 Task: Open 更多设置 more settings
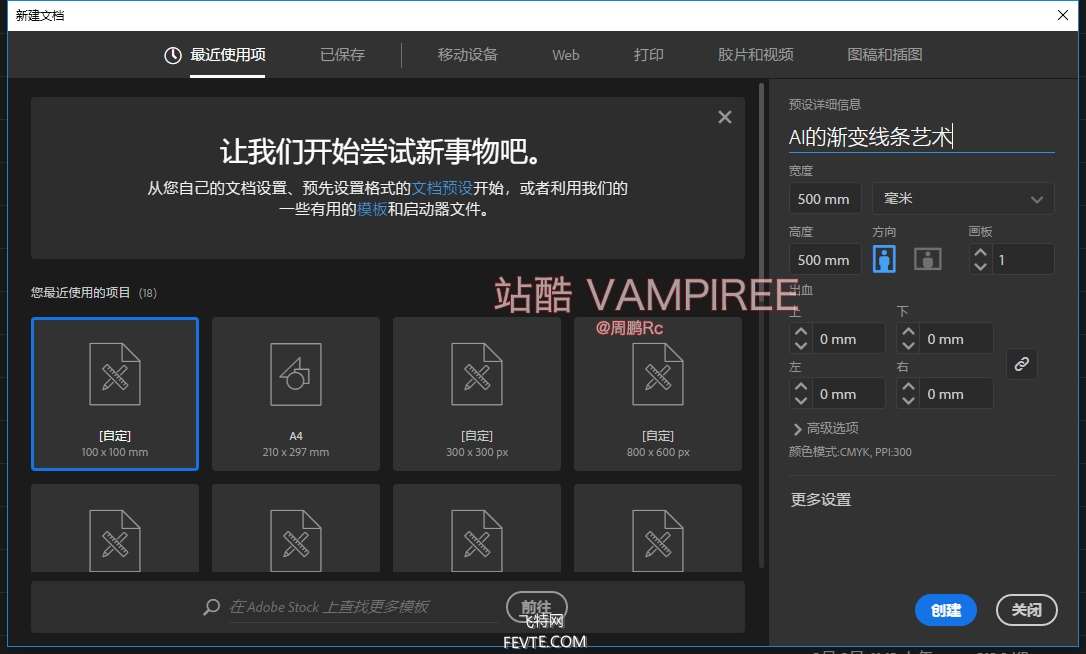click(821, 500)
